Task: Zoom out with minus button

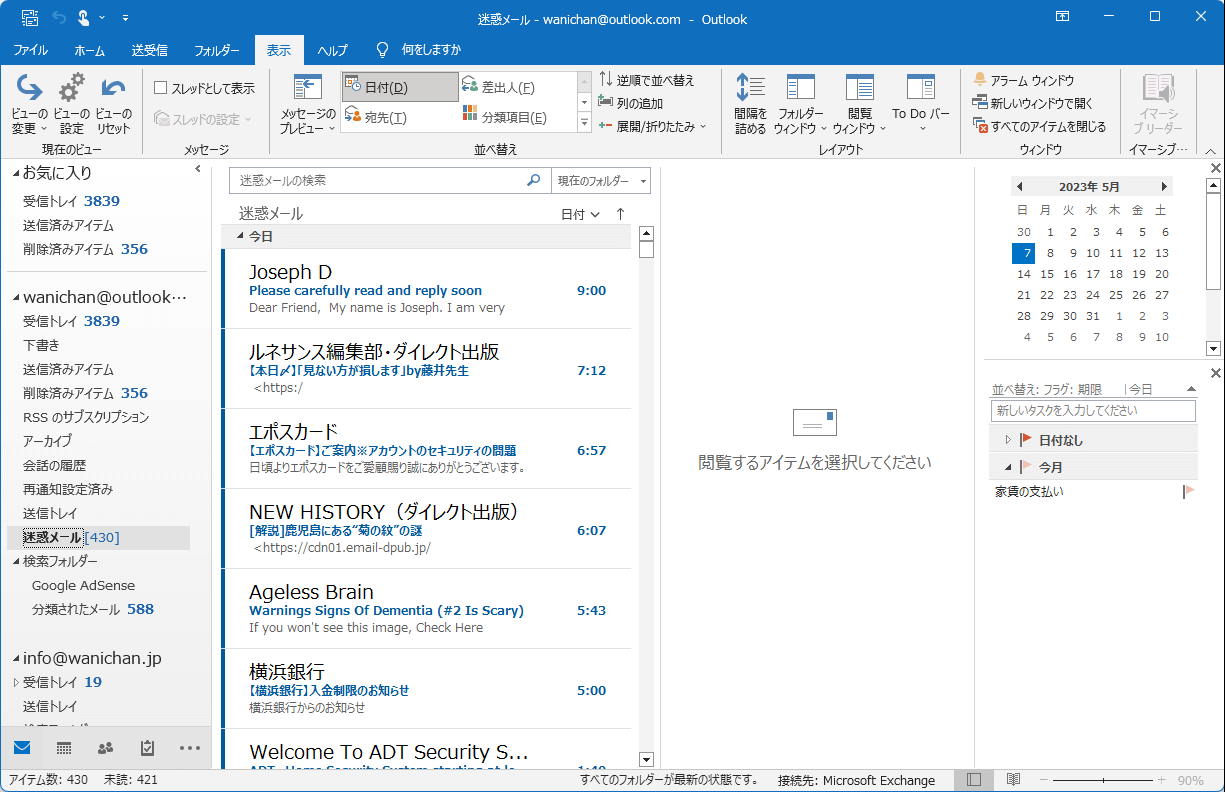Action: (x=1045, y=780)
